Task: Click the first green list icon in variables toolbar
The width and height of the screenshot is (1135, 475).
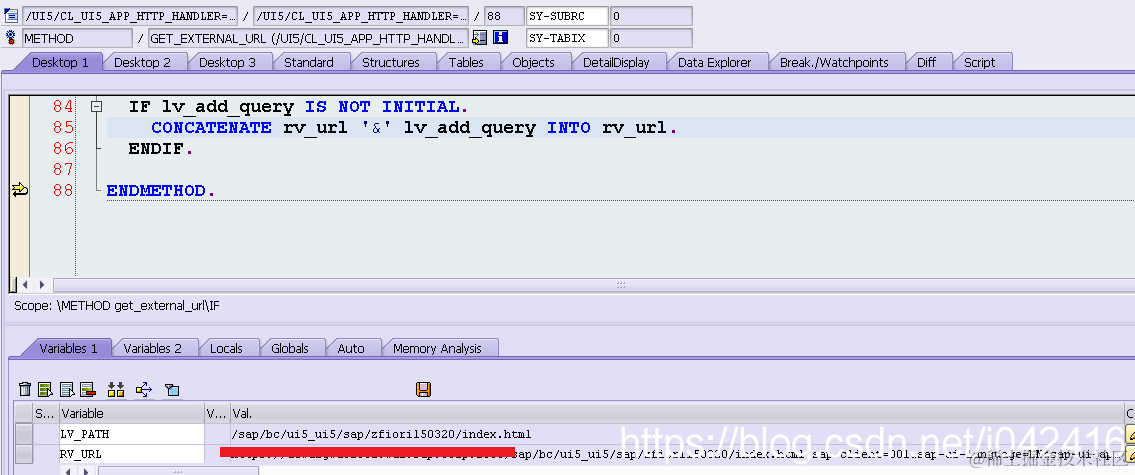Action: pyautogui.click(x=46, y=390)
